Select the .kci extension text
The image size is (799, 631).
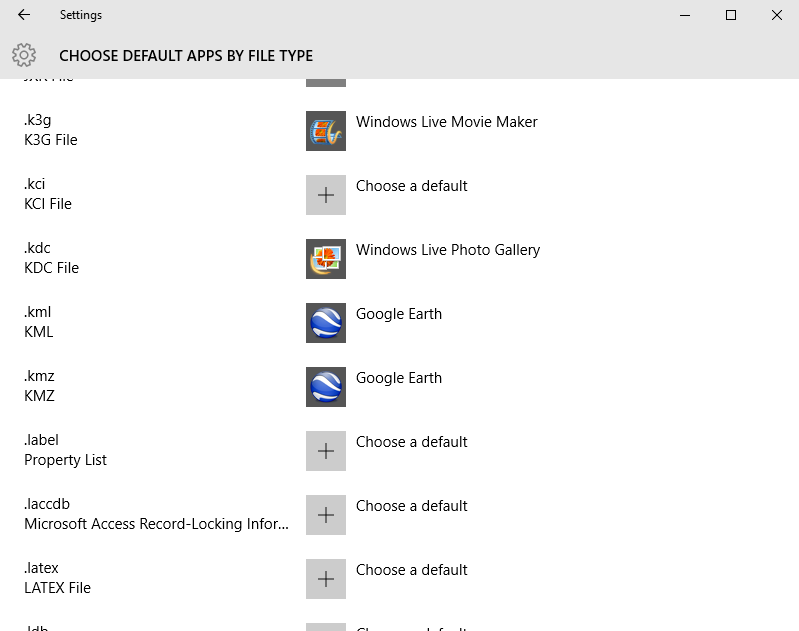coord(35,183)
